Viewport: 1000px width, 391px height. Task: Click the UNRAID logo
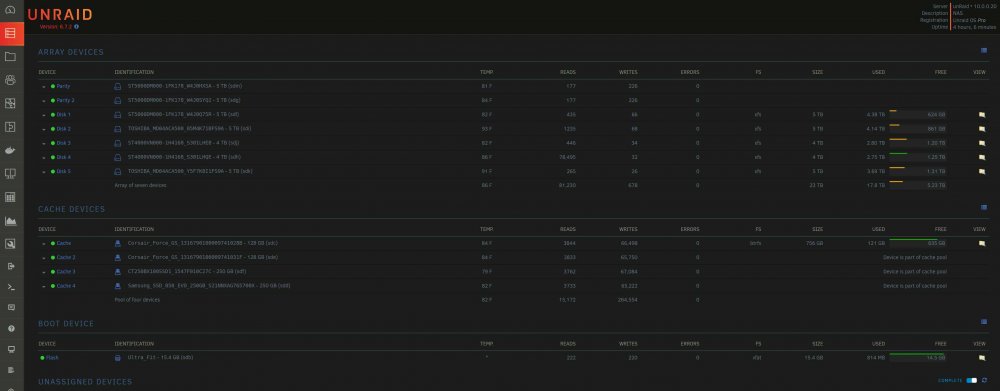pyautogui.click(x=60, y=15)
